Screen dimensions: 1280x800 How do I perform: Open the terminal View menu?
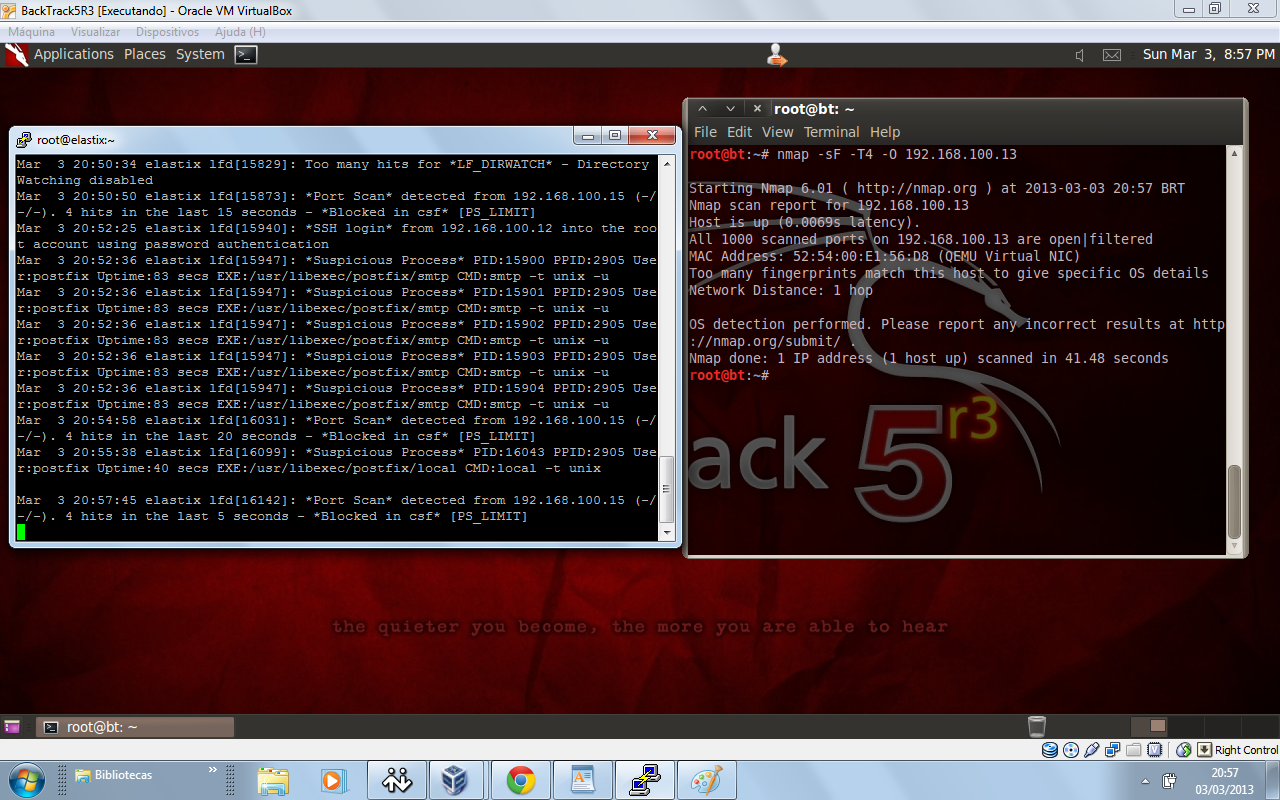pos(777,132)
